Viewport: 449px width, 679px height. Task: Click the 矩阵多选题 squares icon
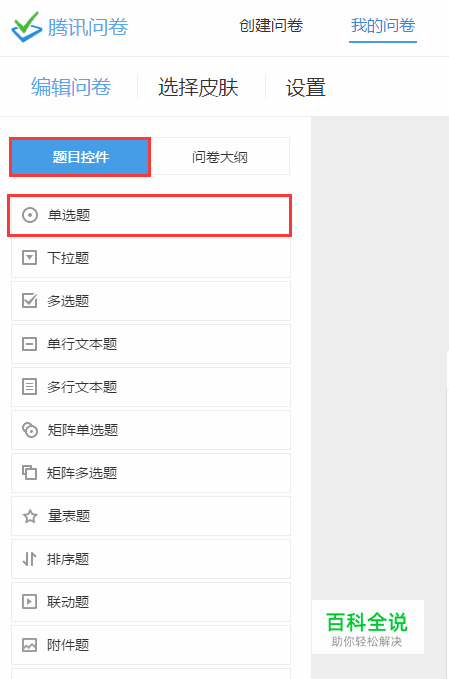pos(29,472)
